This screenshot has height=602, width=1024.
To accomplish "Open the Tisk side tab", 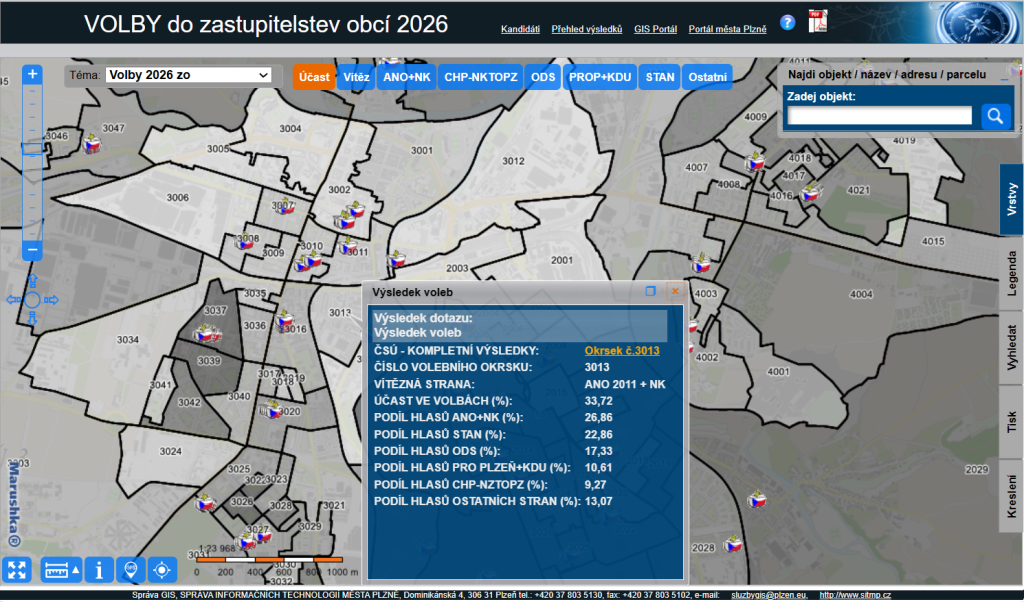I will [1012, 422].
